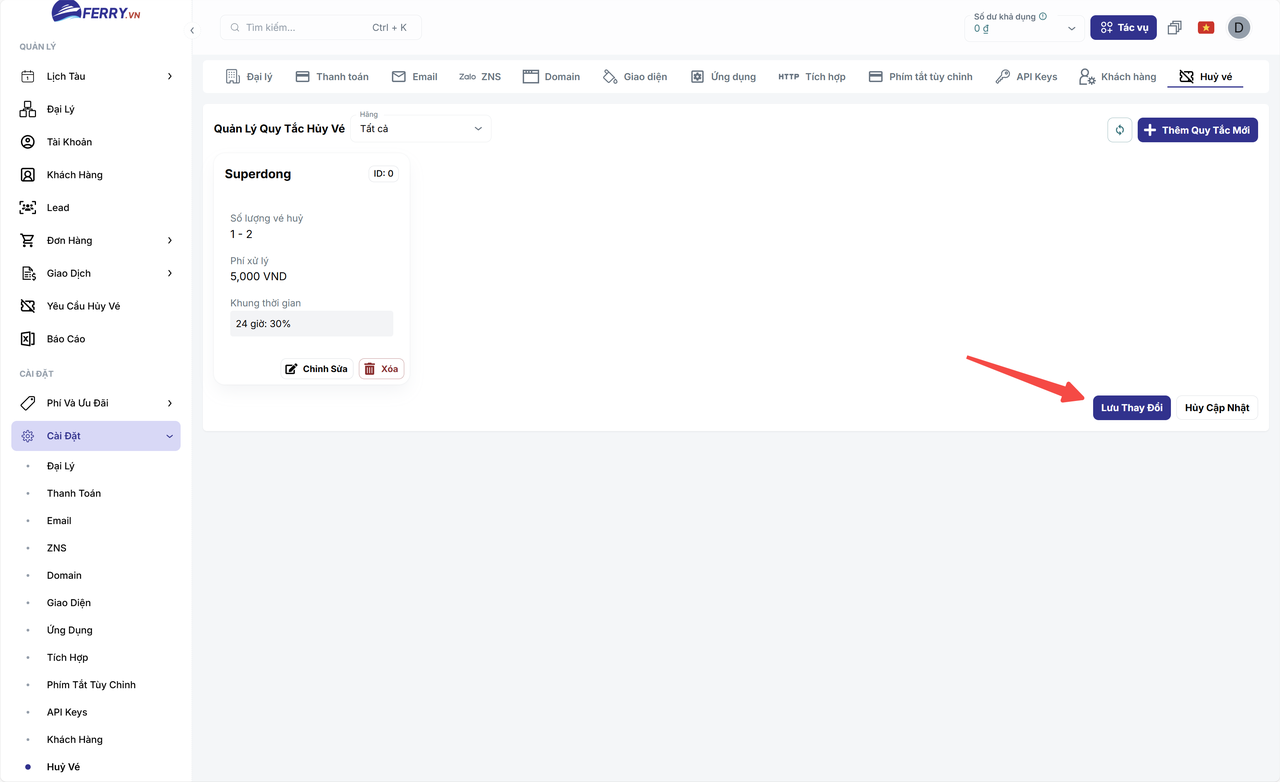Select Giao Diện in the sidebar submenu
This screenshot has width=1280, height=782.
pyautogui.click(x=69, y=603)
